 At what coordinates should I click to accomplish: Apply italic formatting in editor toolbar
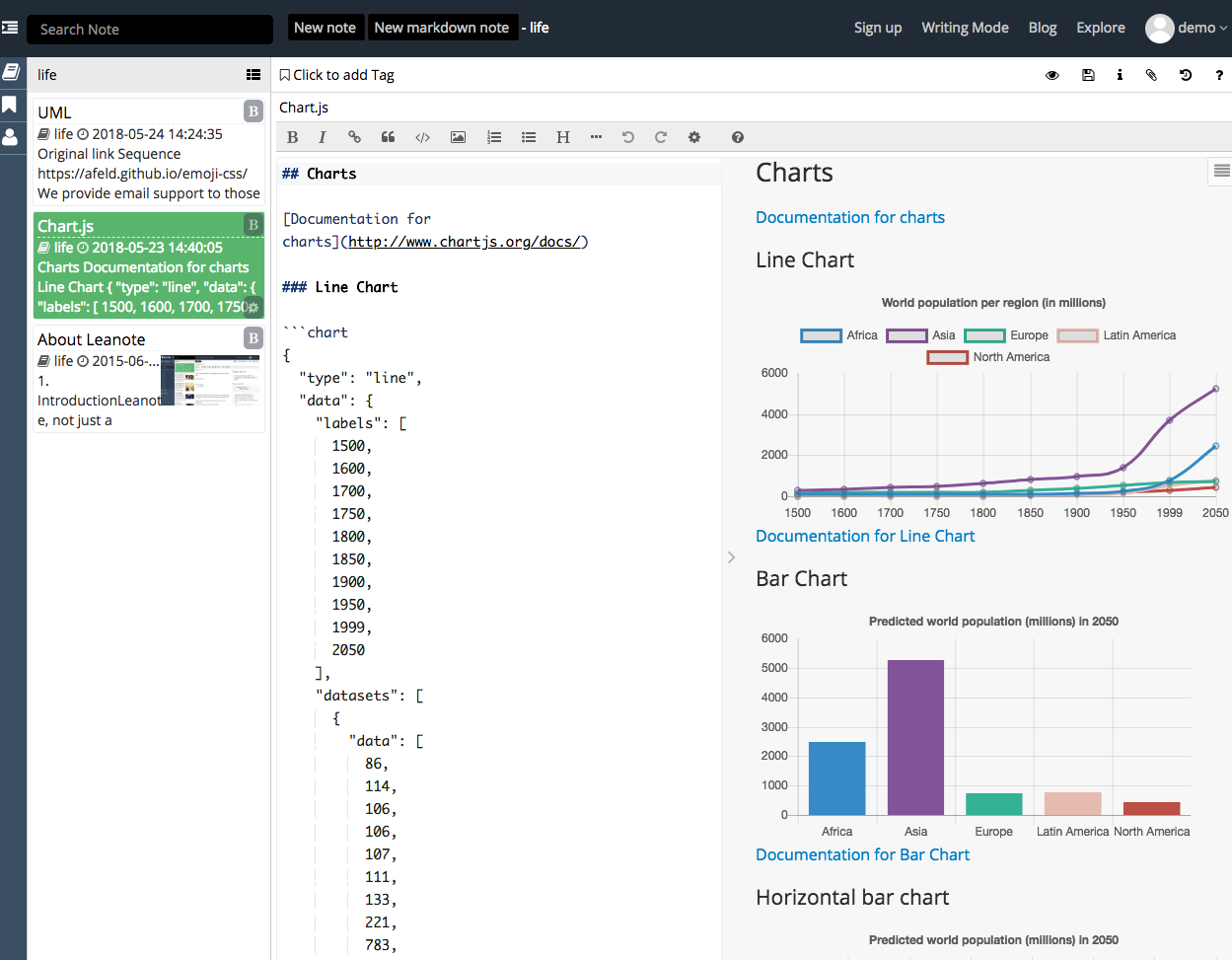coord(322,137)
